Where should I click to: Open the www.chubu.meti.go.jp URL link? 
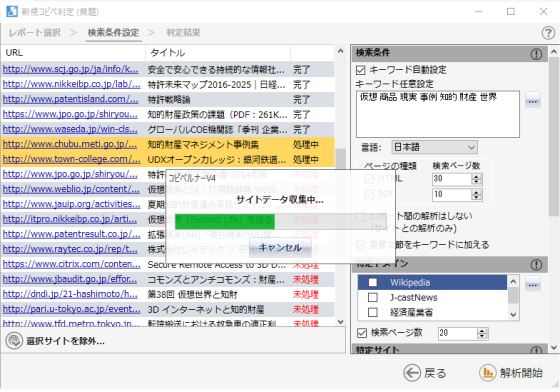pyautogui.click(x=70, y=144)
